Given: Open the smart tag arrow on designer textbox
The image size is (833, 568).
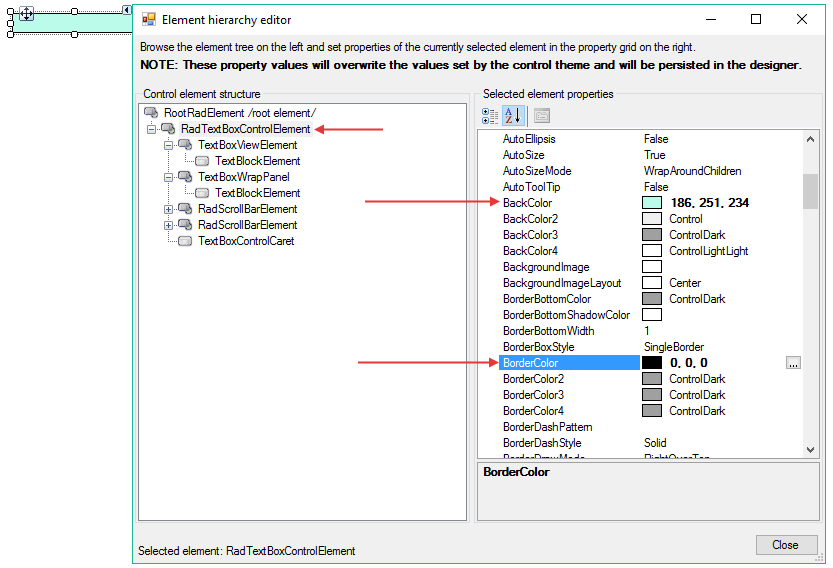Looking at the screenshot, I should pos(126,10).
